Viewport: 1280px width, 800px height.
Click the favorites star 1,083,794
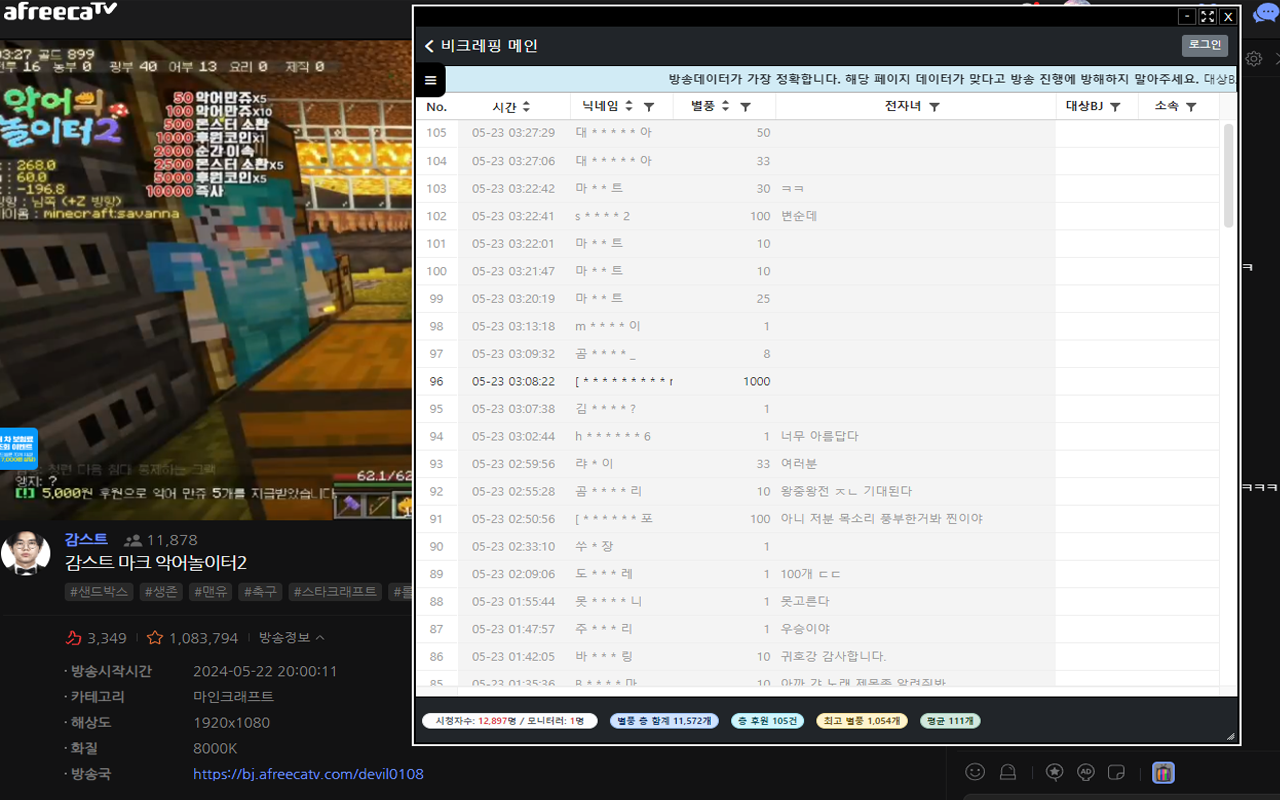pos(193,638)
